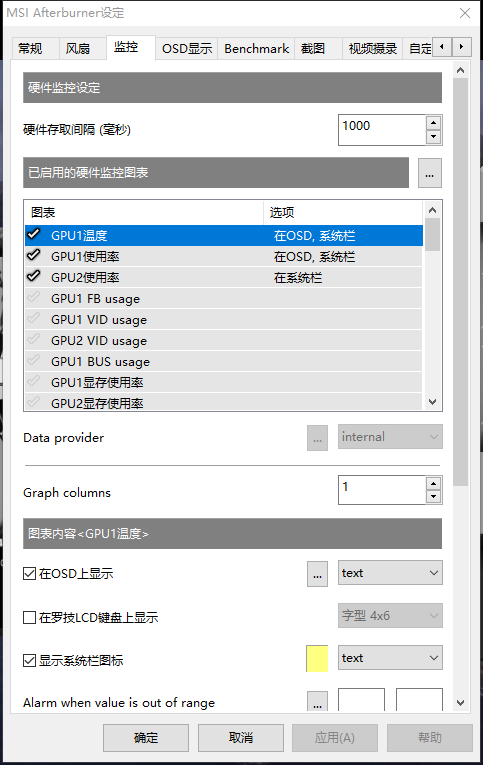This screenshot has height=765, width=483.
Task: Decrease Graph columns with down spinner
Action: tap(434, 497)
